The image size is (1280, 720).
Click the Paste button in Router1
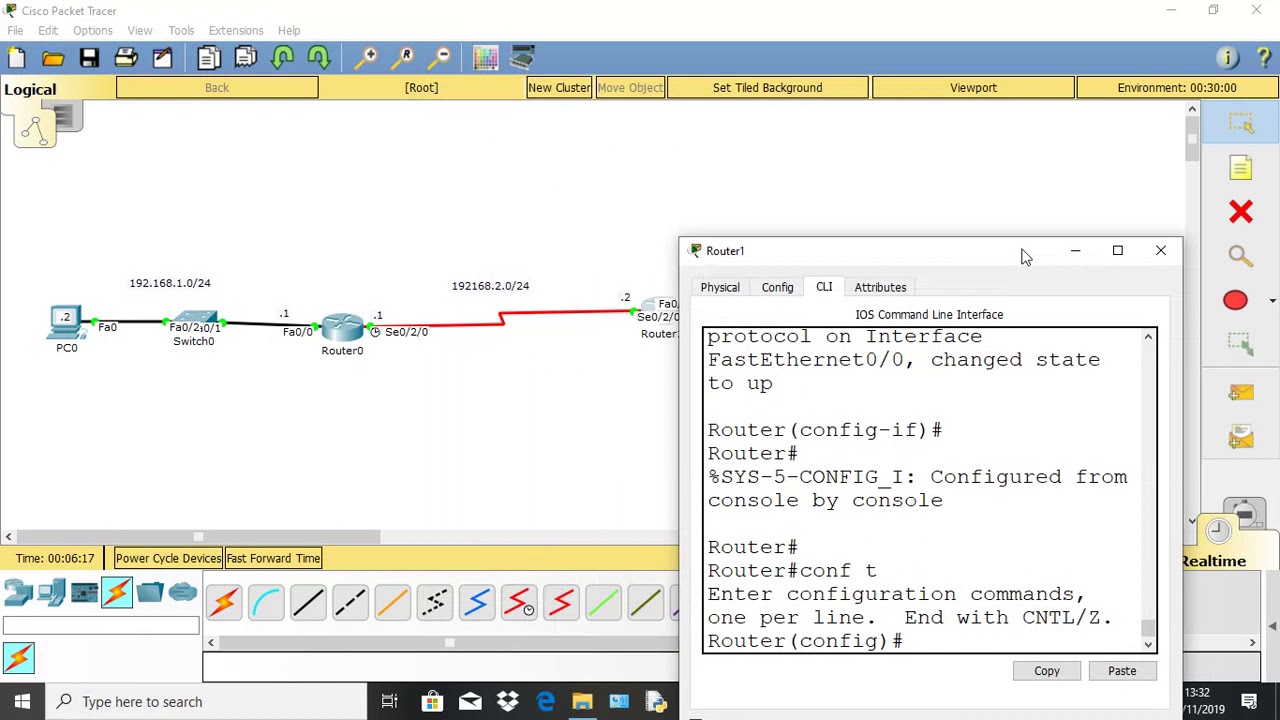point(1122,671)
